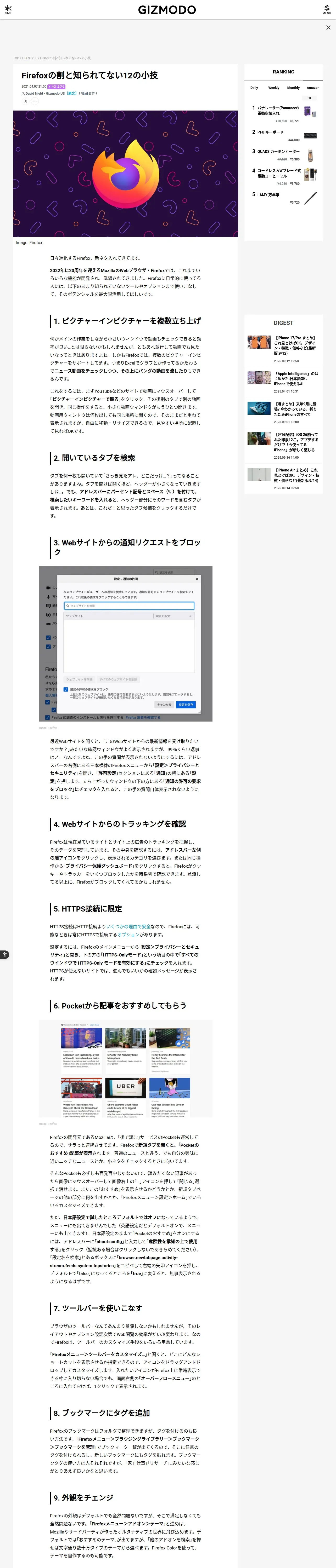Click the translator name 福田ミホ
This screenshot has width=336, height=1568.
tap(88, 94)
